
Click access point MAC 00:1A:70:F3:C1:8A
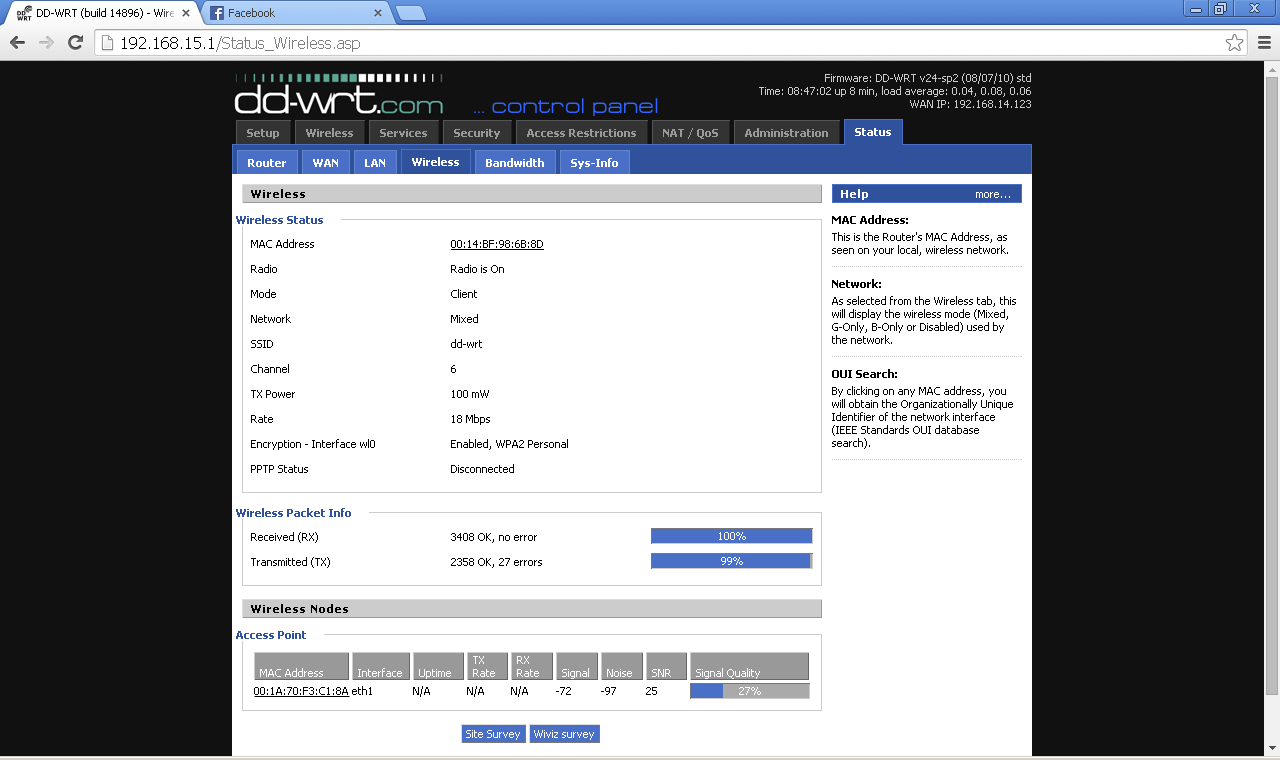click(x=301, y=691)
